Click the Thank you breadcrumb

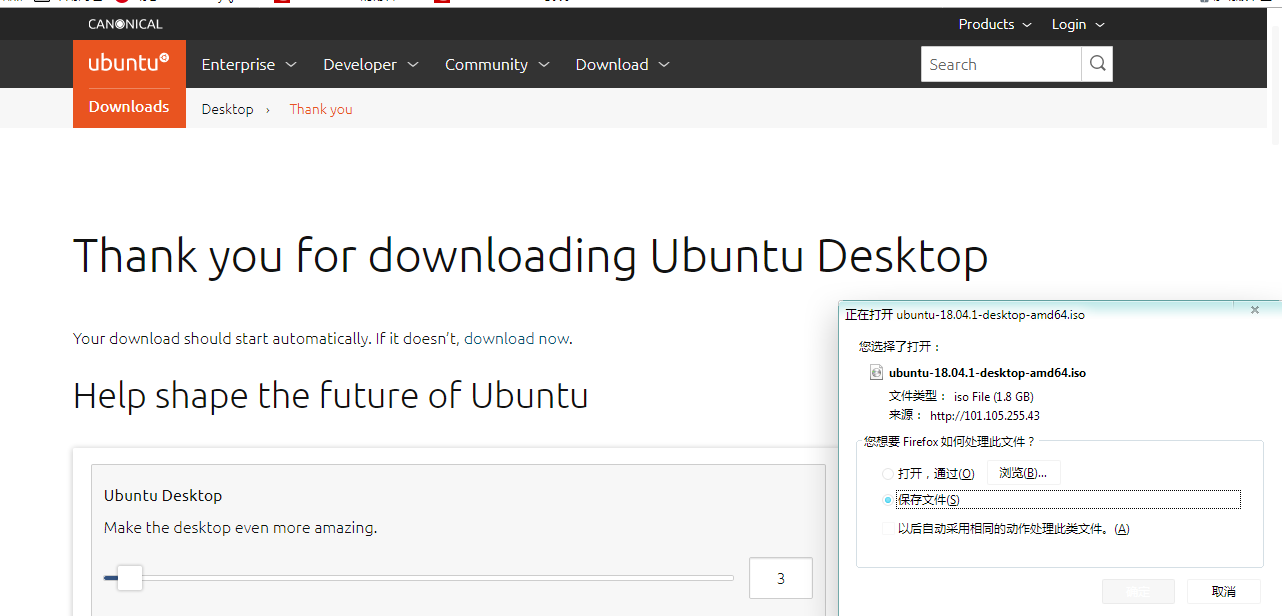coord(321,109)
